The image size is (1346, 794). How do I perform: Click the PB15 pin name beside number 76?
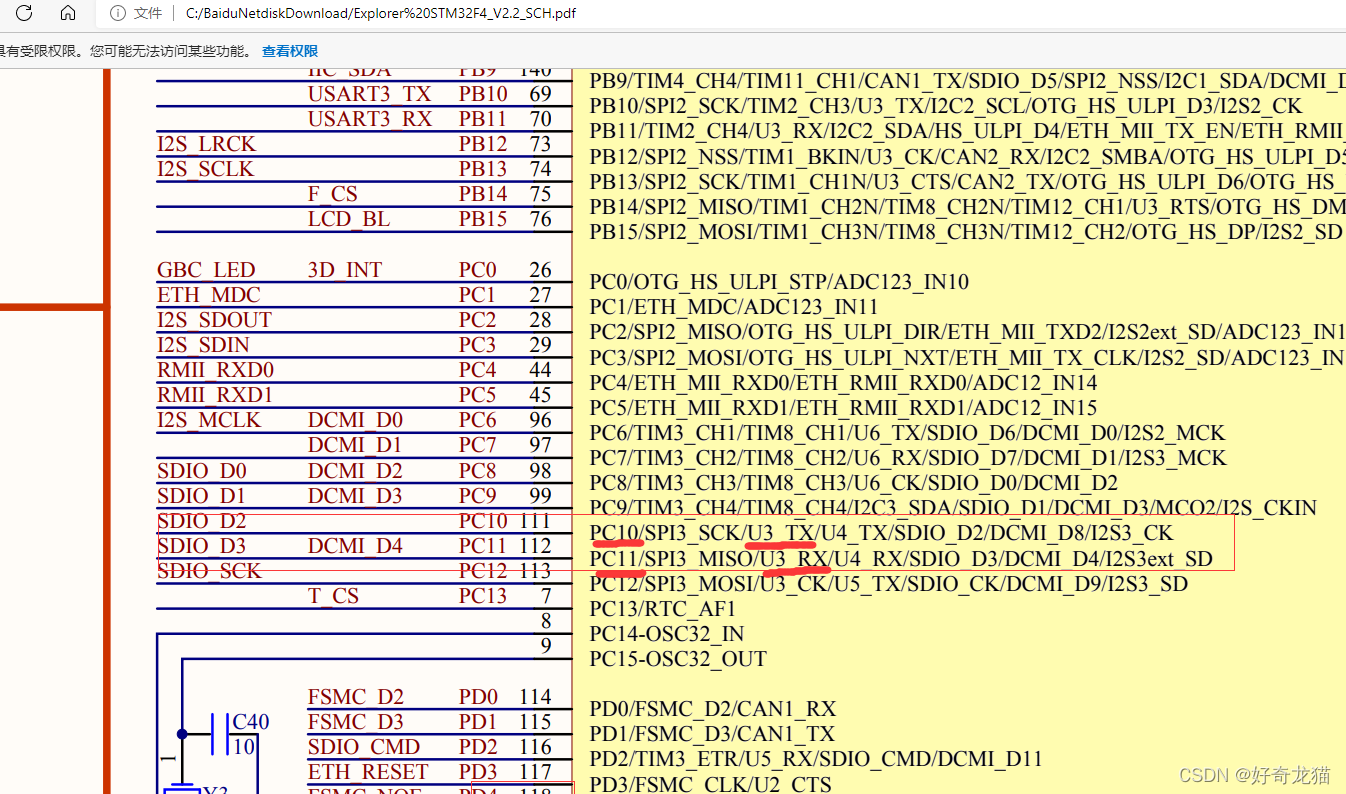(x=483, y=219)
